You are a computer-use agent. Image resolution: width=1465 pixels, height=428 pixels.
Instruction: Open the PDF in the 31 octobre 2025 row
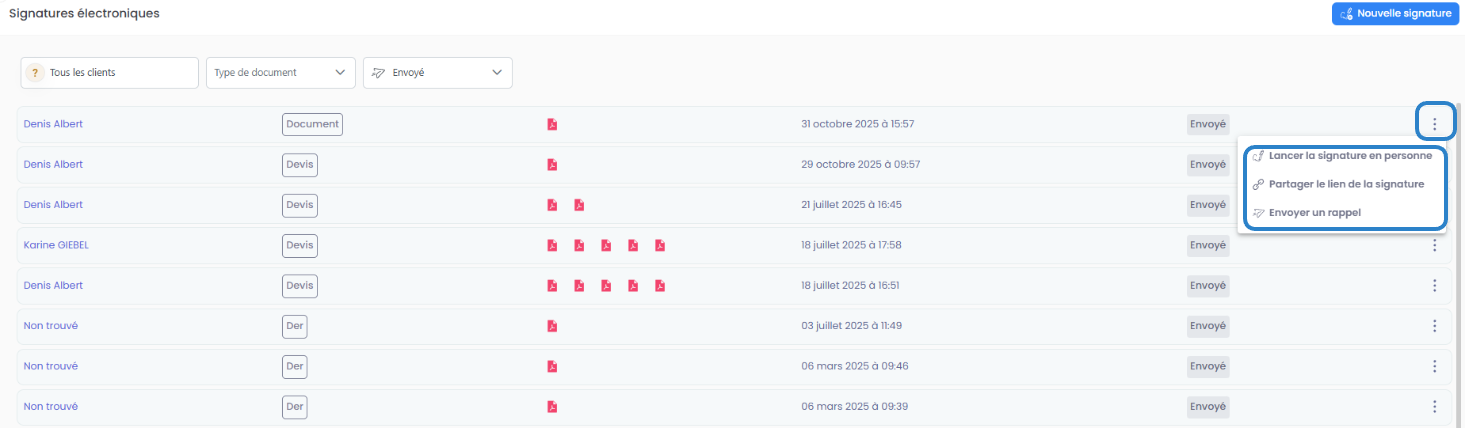(552, 124)
